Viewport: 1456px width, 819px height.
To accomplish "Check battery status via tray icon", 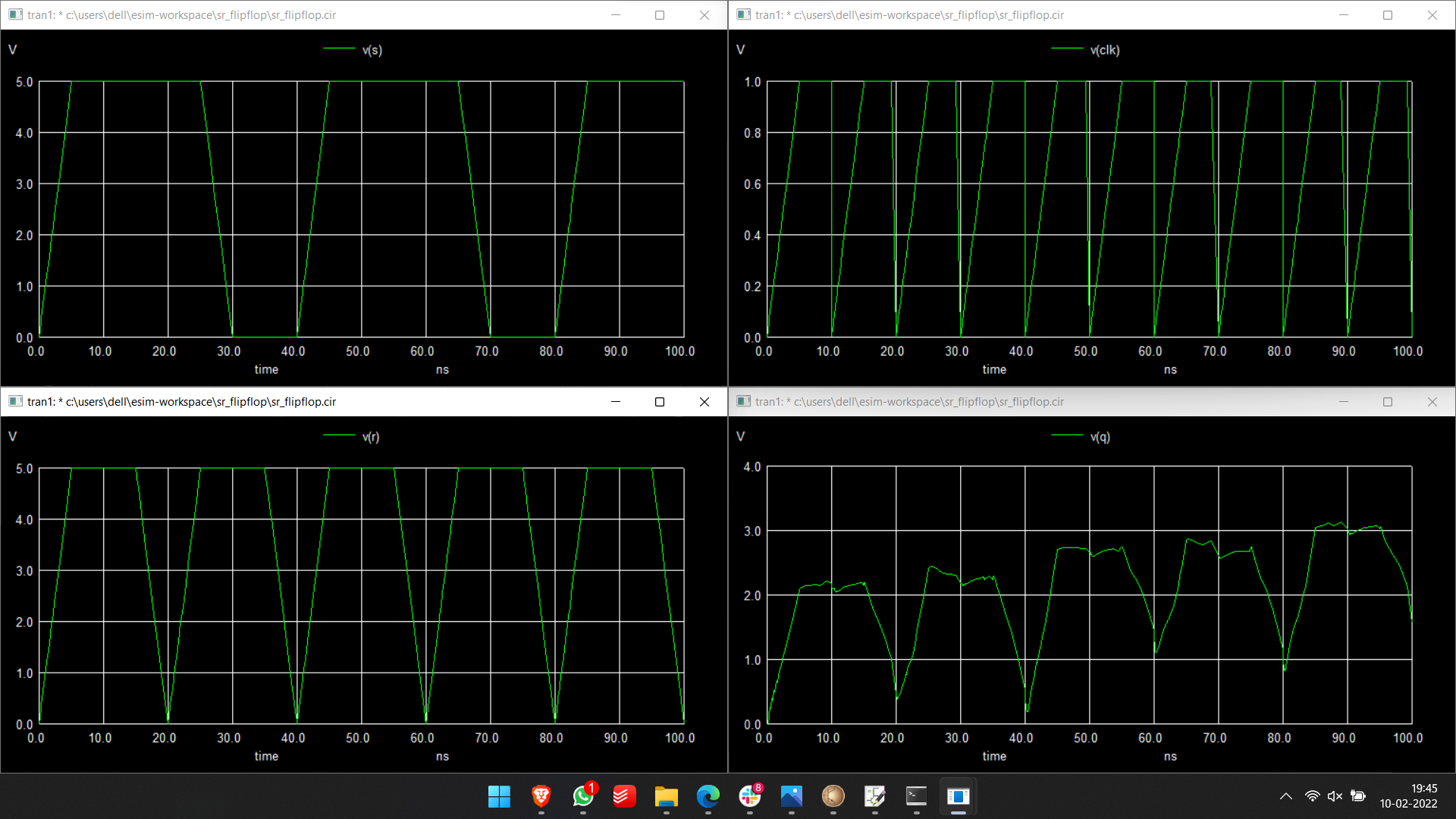I will (1358, 795).
